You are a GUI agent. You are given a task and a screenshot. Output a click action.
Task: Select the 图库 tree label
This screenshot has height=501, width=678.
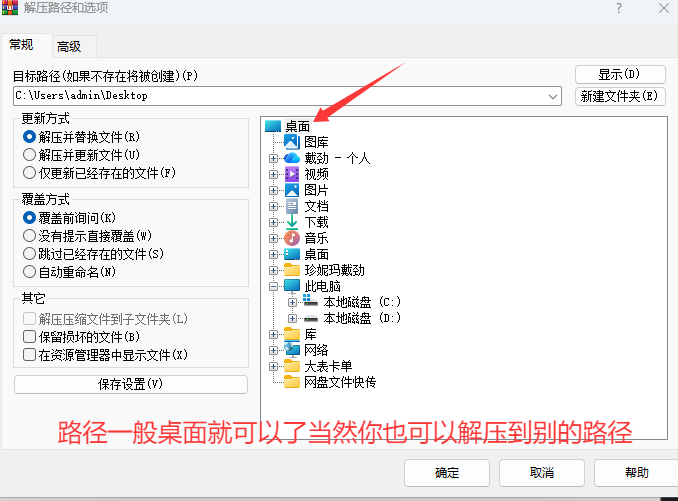(x=317, y=142)
